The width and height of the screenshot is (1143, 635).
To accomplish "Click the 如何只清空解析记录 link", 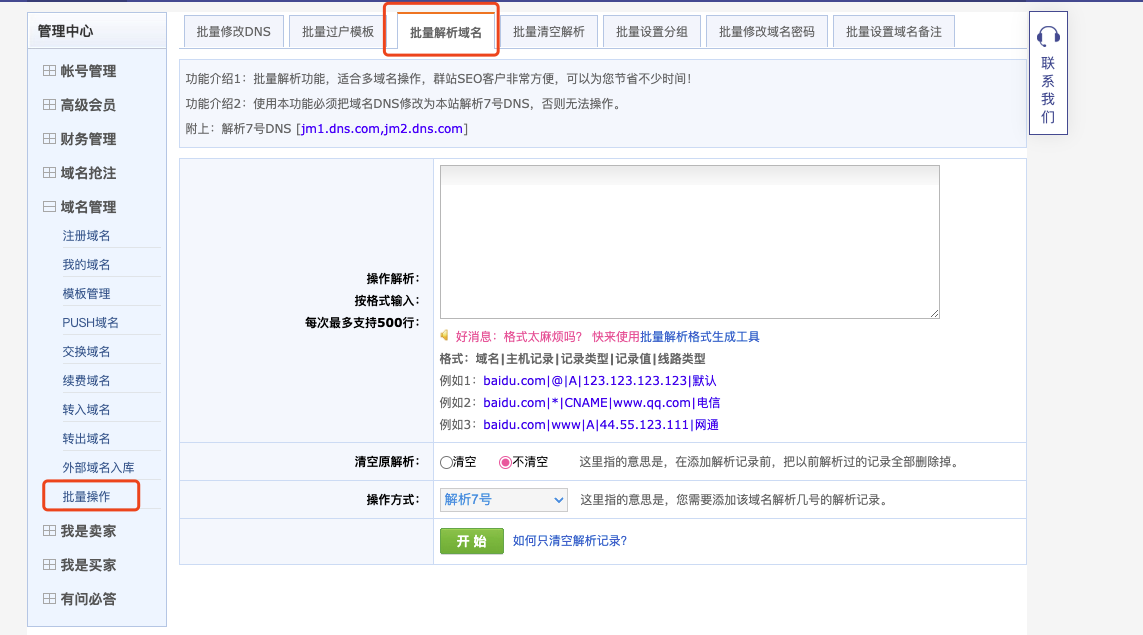I will click(x=569, y=541).
